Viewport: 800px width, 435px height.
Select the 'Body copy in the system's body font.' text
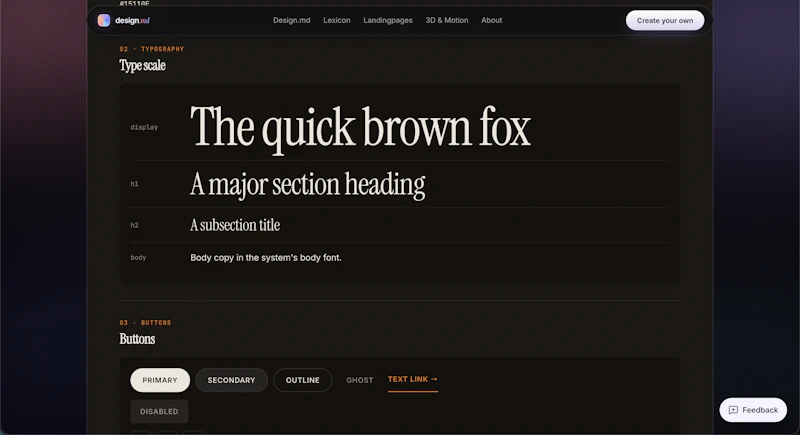(x=266, y=258)
